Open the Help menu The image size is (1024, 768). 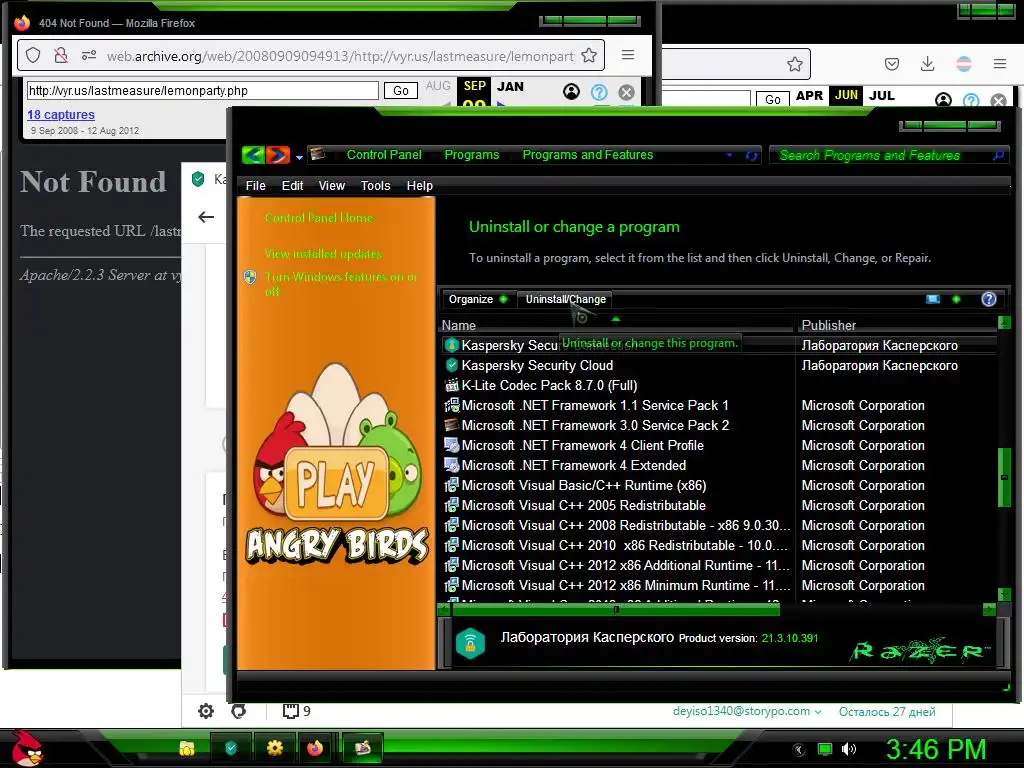click(x=419, y=185)
